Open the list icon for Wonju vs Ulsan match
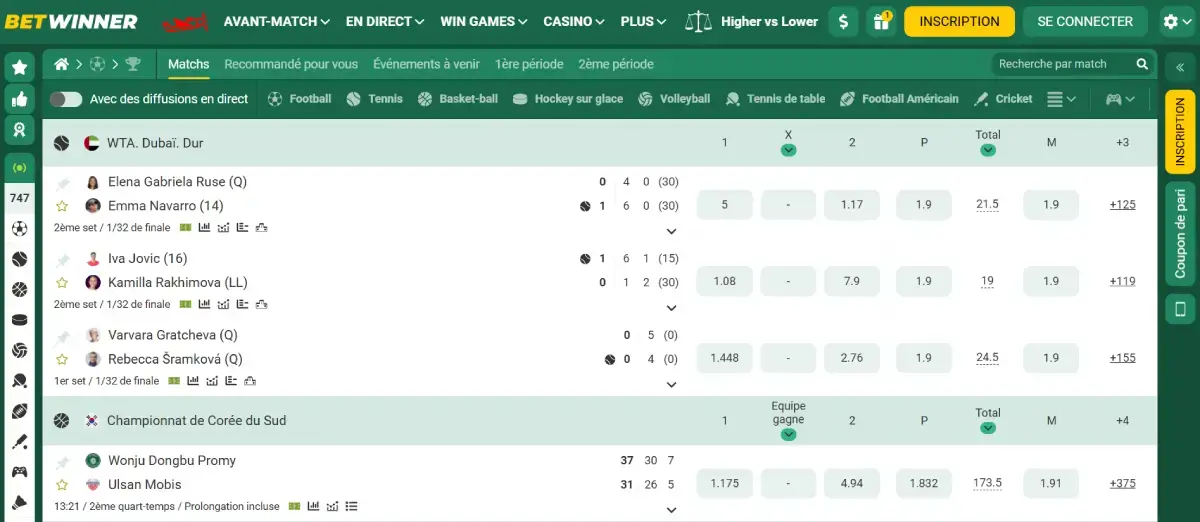Viewport: 1200px width, 522px height. tap(351, 507)
